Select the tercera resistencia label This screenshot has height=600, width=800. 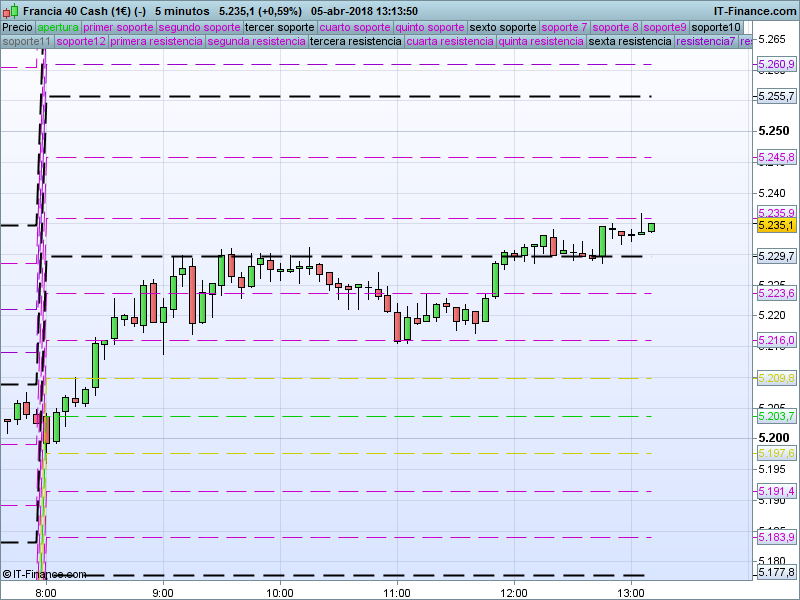point(356,41)
